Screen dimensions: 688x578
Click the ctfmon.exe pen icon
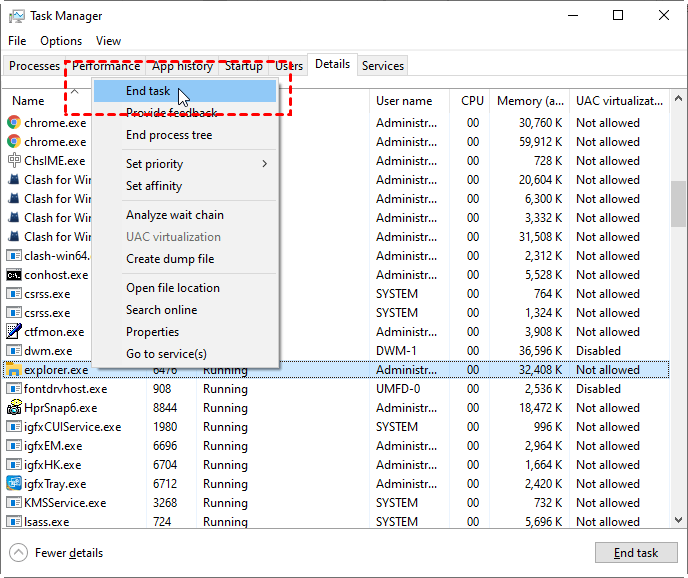click(14, 332)
